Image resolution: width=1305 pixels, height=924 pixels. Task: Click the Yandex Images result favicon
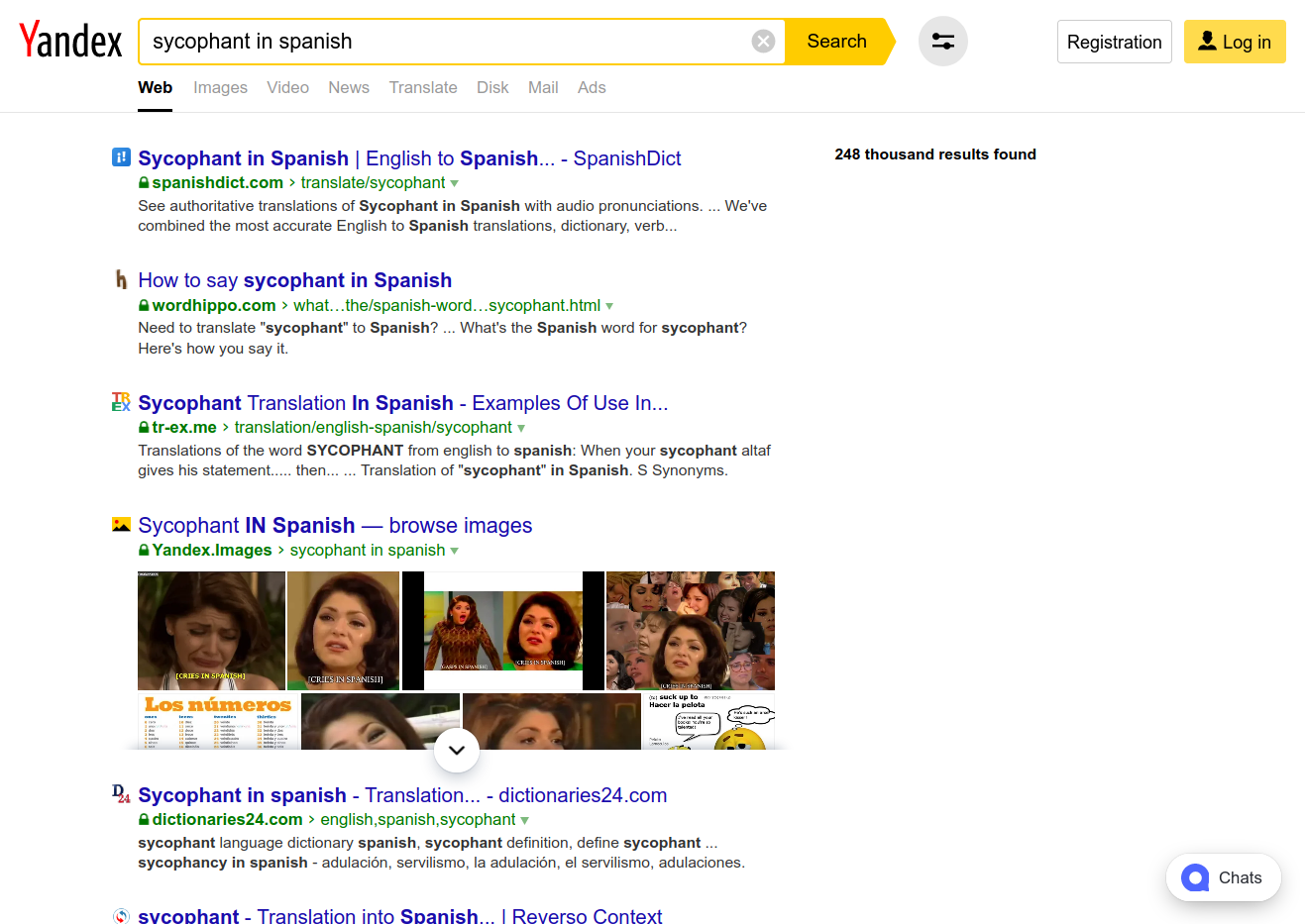[x=121, y=525]
